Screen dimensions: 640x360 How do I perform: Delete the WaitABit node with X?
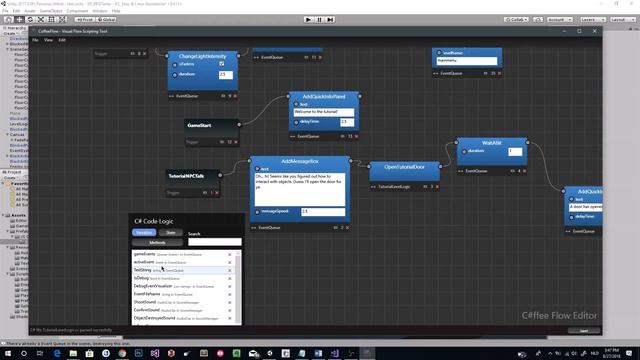524,171
